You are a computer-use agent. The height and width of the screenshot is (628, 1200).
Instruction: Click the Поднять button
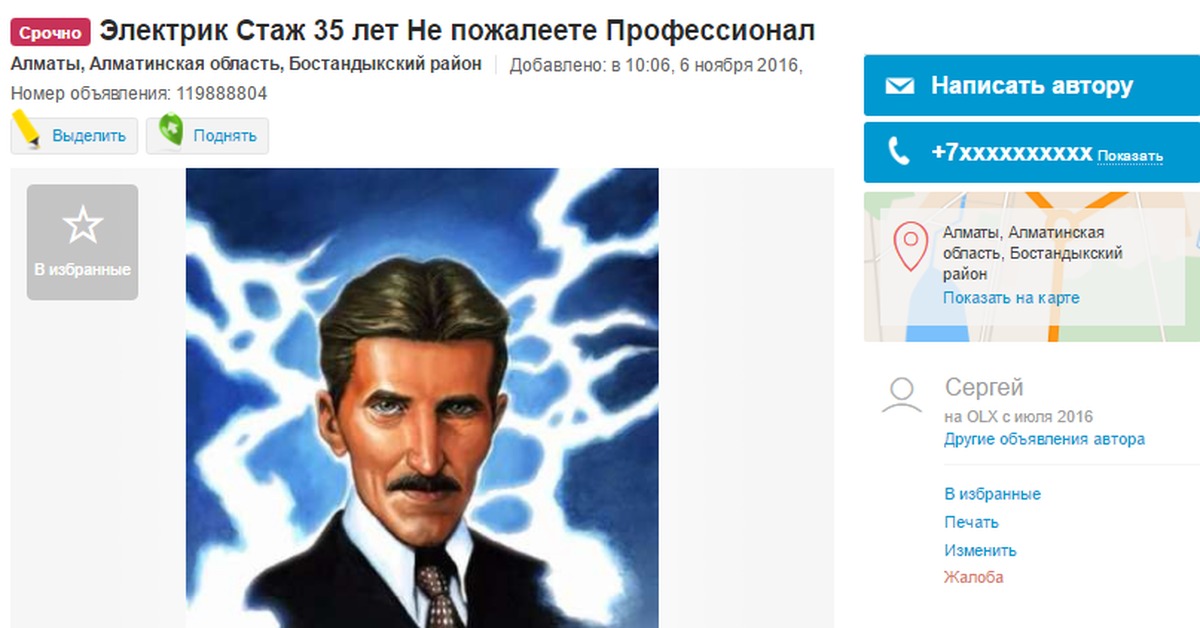click(x=207, y=135)
